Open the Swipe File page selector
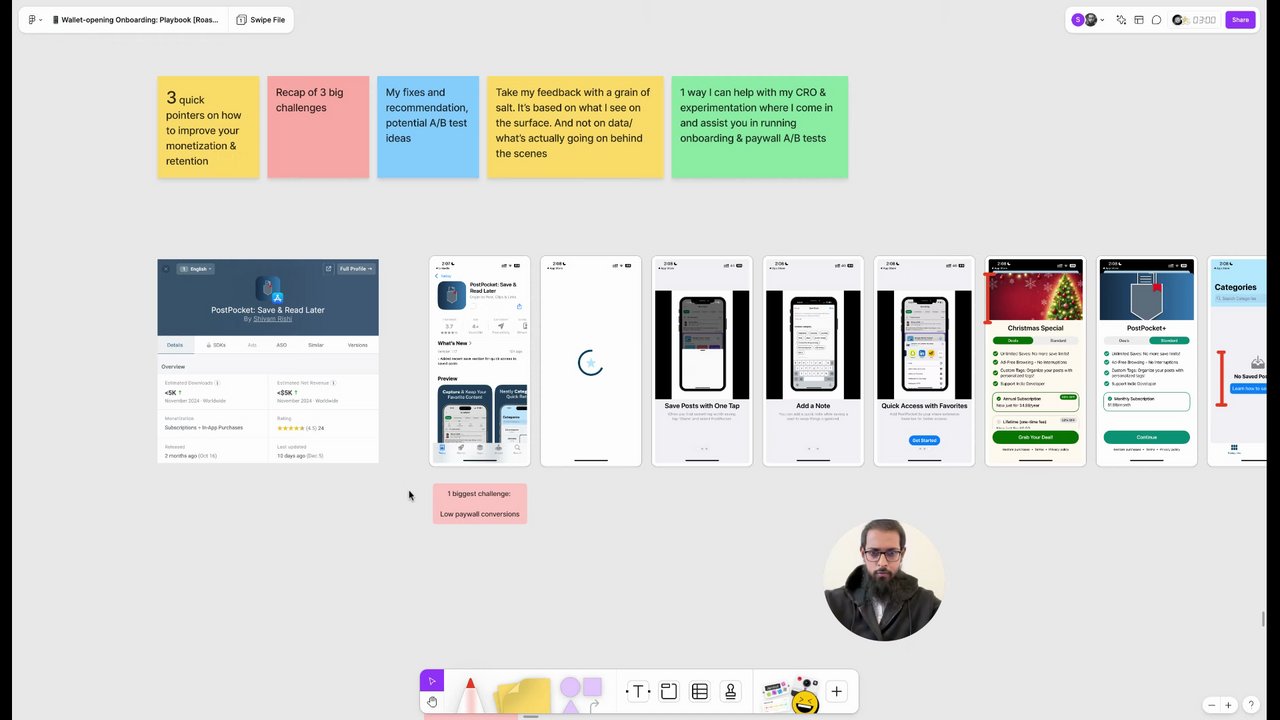Image resolution: width=1280 pixels, height=720 pixels. click(261, 20)
